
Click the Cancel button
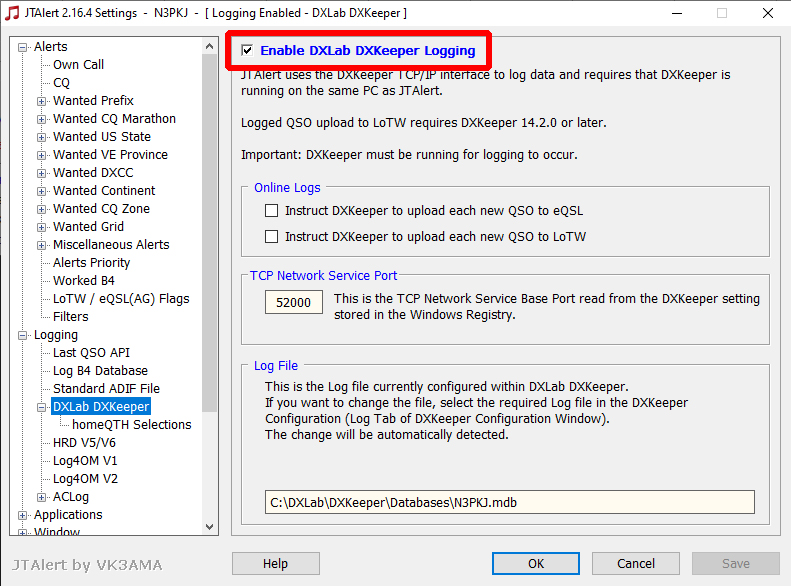tap(635, 564)
